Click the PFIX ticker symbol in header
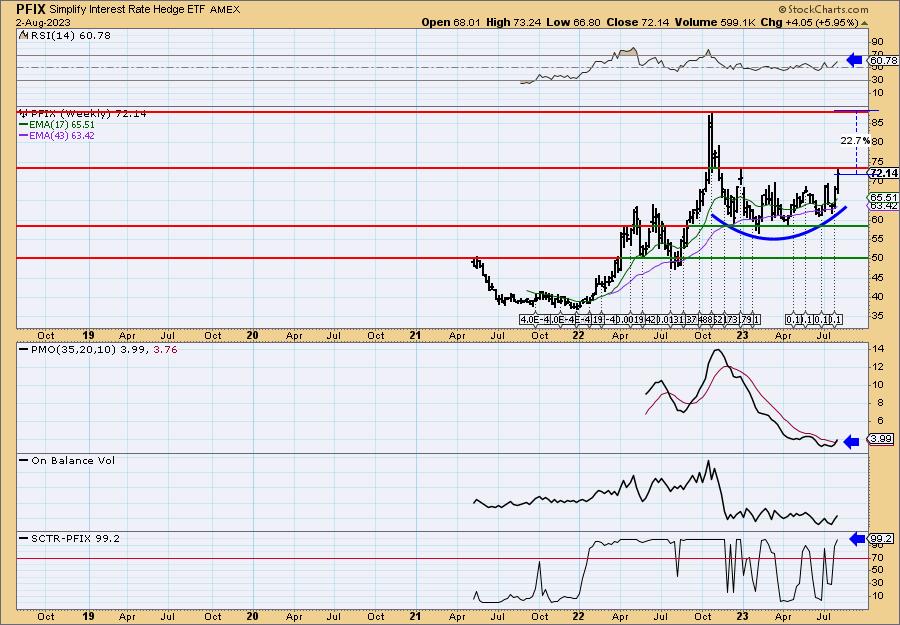This screenshot has width=900, height=625. (31, 9)
